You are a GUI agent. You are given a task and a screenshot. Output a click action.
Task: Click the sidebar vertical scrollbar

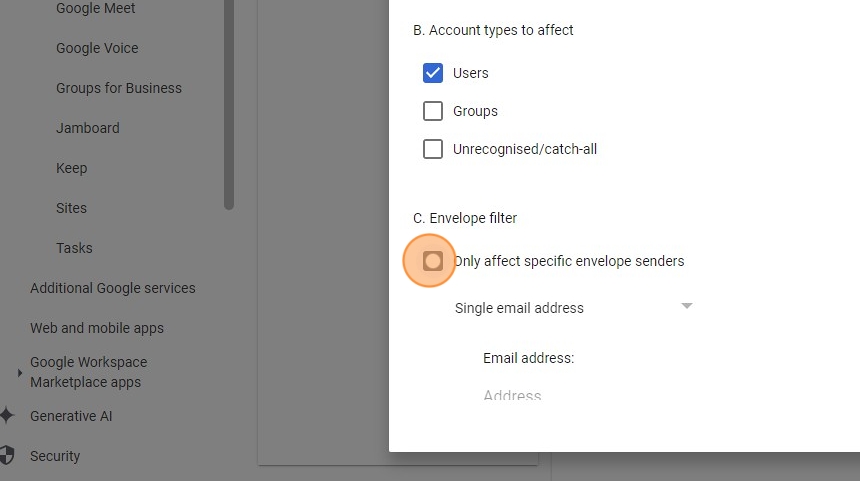point(229,104)
